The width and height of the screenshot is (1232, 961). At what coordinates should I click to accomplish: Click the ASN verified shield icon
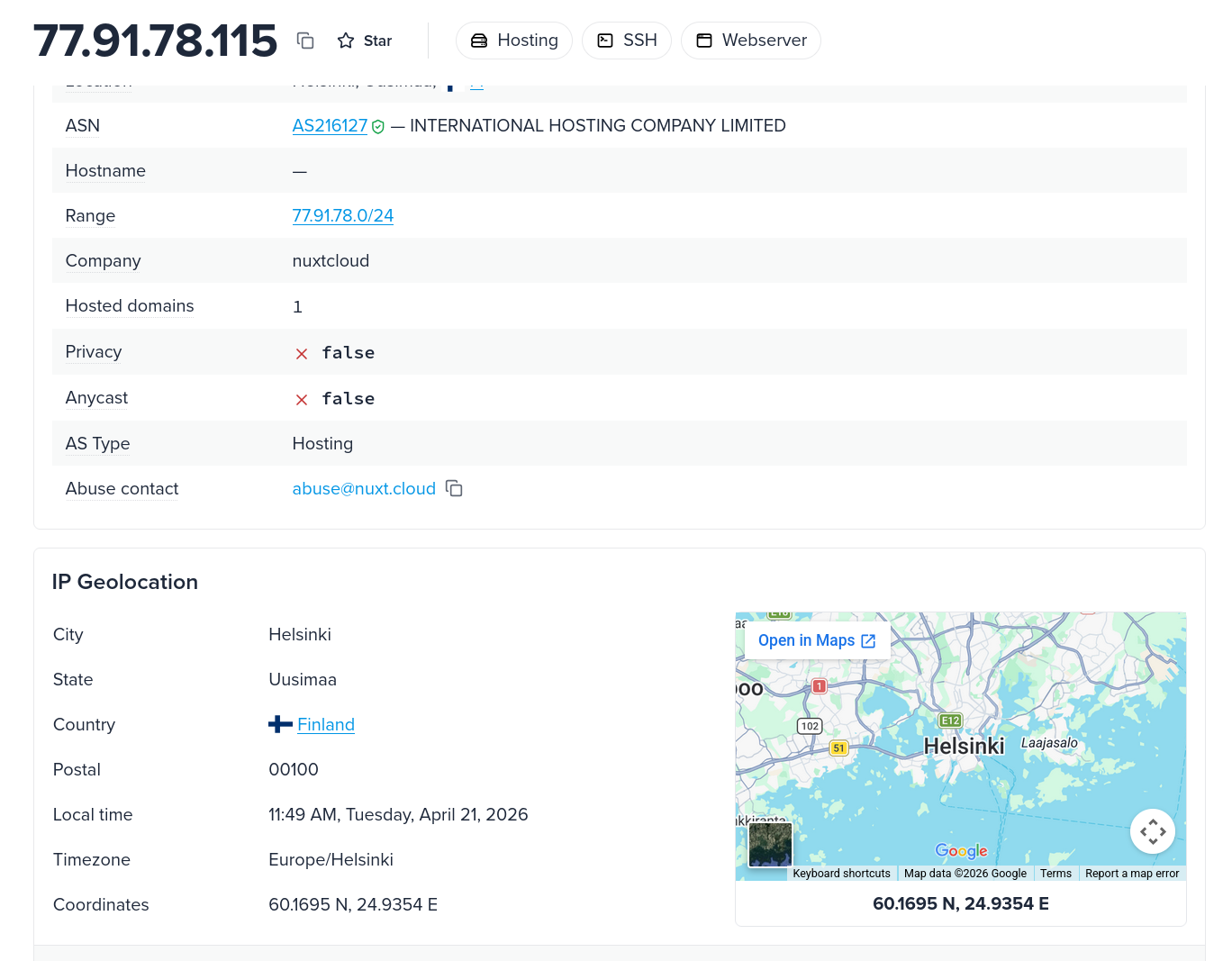(378, 127)
